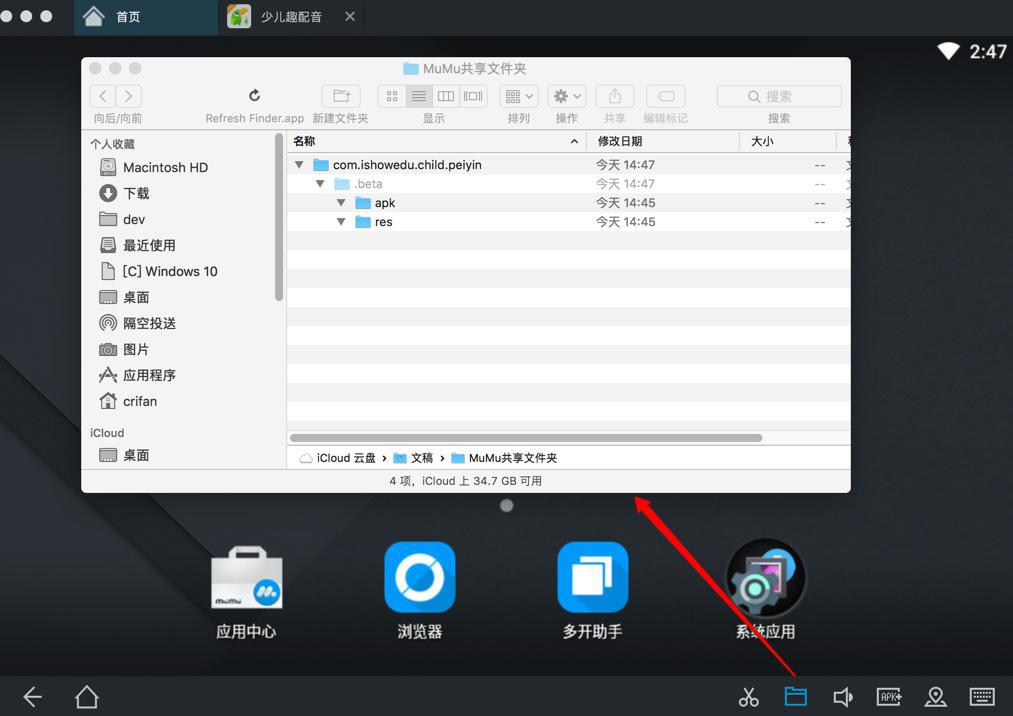Switch Finder to gallery cover flow view
The image size is (1013, 716).
473,96
